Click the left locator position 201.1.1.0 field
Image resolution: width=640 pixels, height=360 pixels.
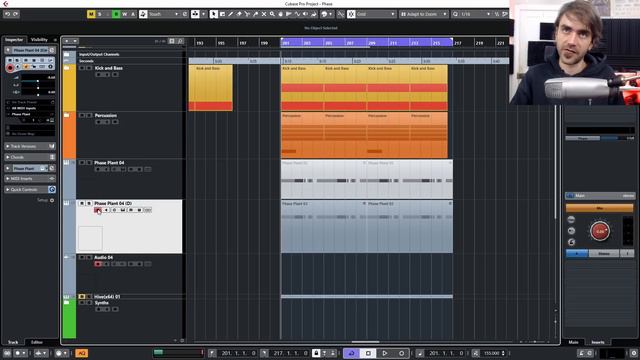pos(238,353)
